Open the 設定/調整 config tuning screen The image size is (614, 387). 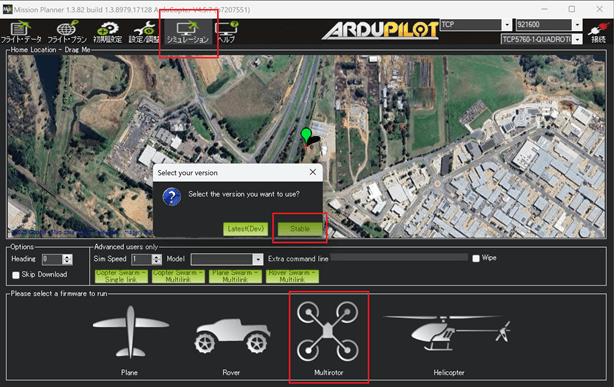pos(144,32)
